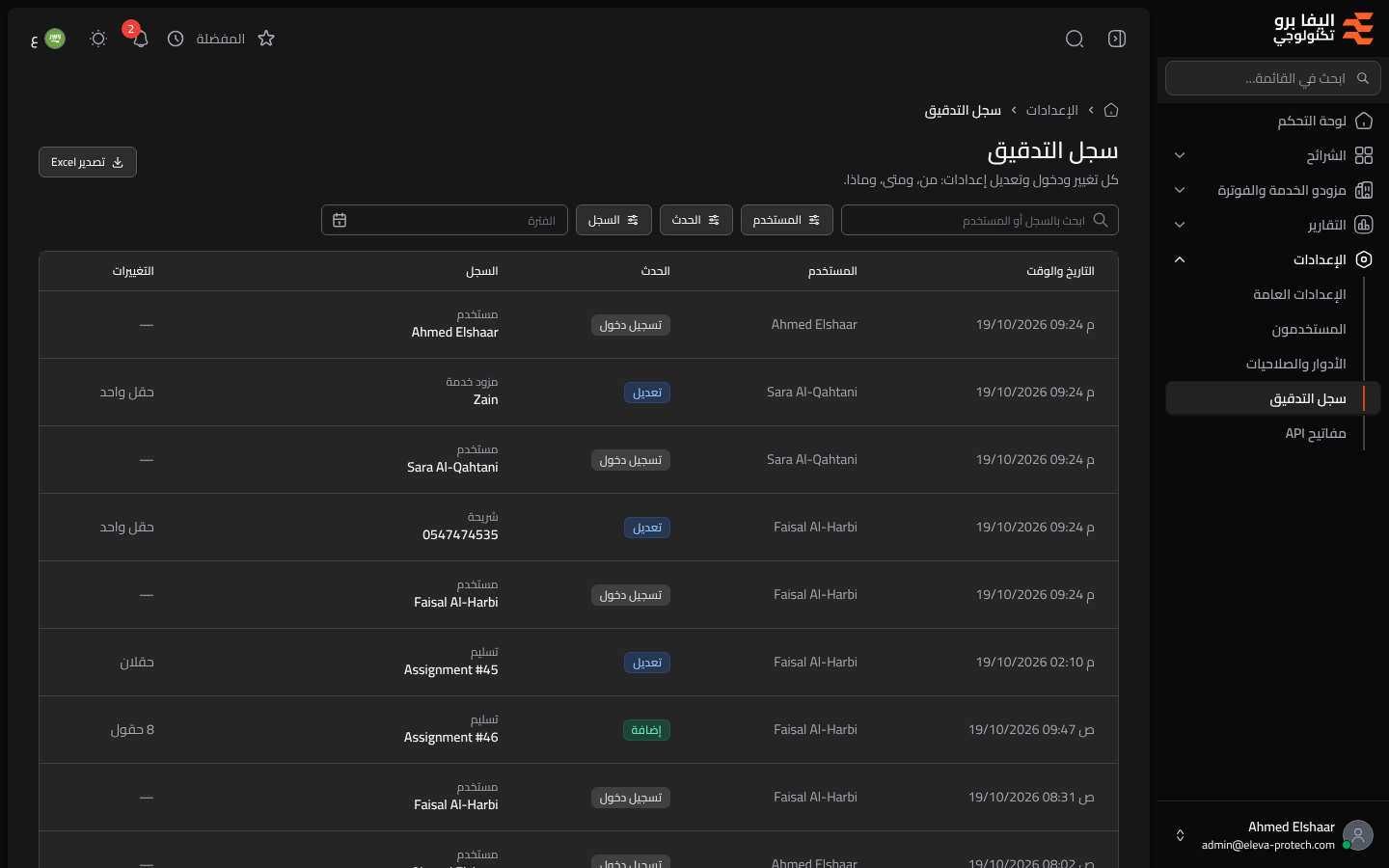The height and width of the screenshot is (868, 1389).
Task: Click تعديل badge in 0547474535 row
Action: click(646, 528)
